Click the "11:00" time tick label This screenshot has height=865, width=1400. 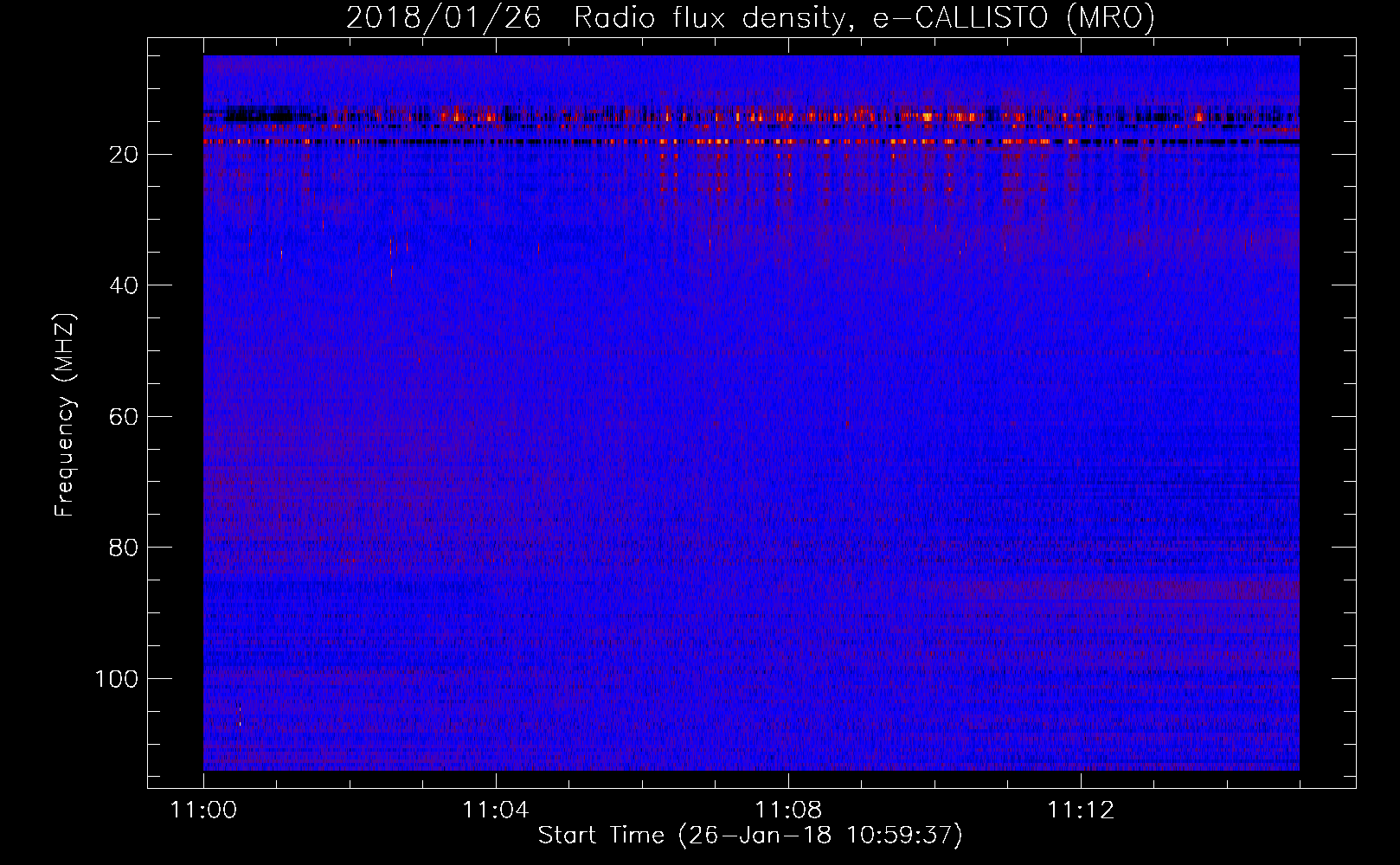pos(203,811)
